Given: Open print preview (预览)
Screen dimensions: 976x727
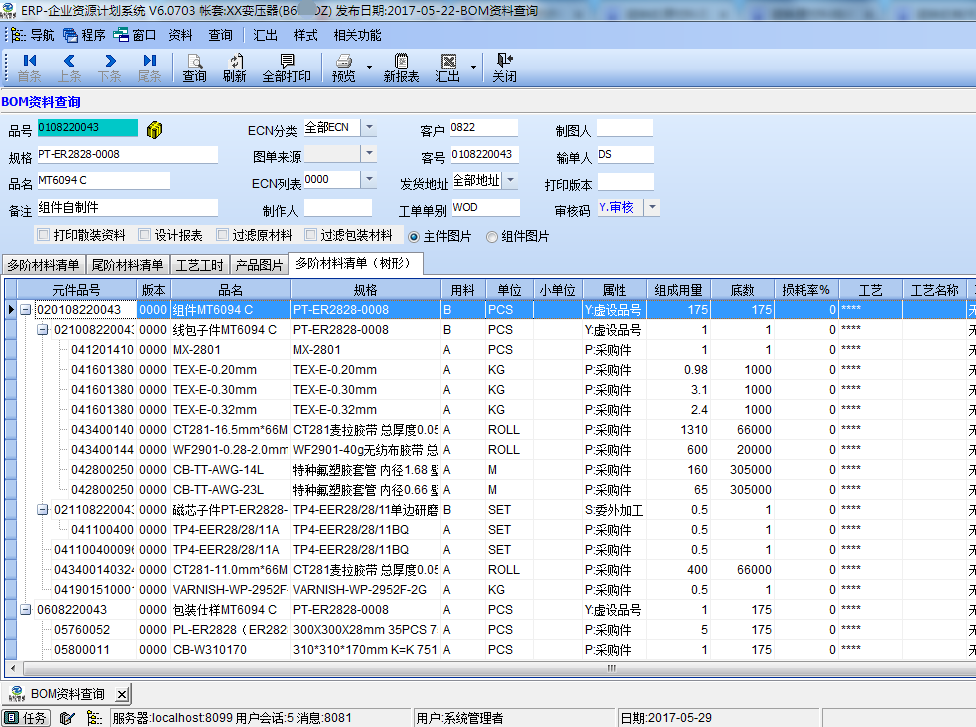Looking at the screenshot, I should click(x=344, y=68).
